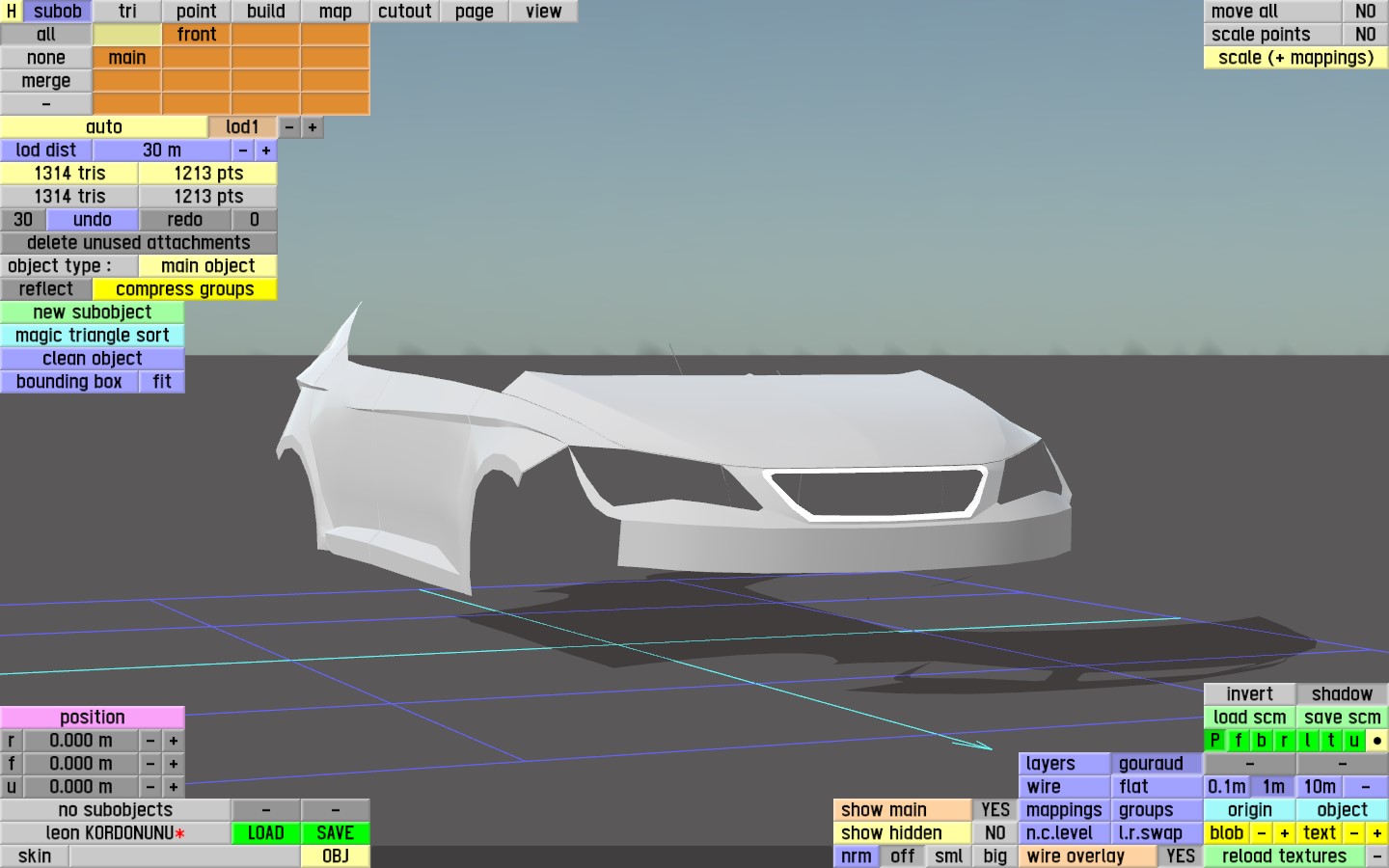Viewport: 1389px width, 868px height.
Task: Click the scale (+ mappings) button
Action: pos(1296,58)
